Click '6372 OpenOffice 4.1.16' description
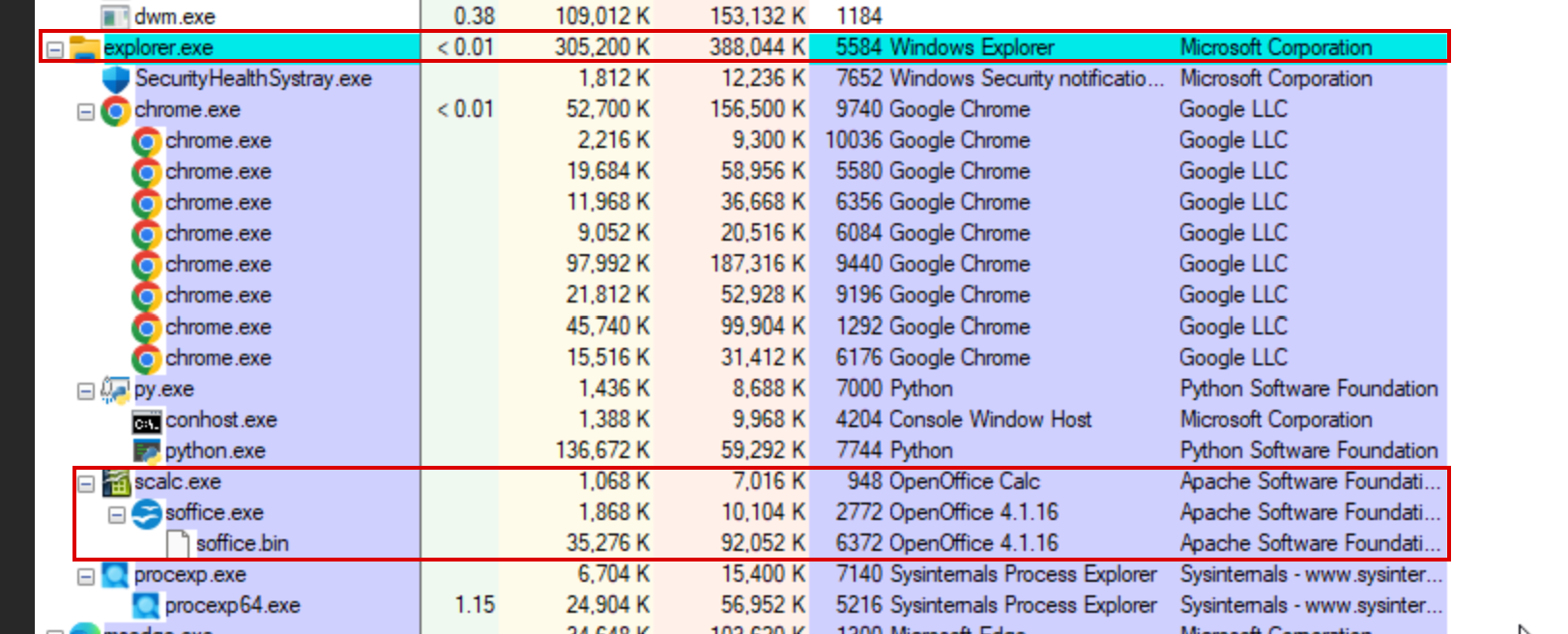The image size is (1568, 634). click(947, 543)
